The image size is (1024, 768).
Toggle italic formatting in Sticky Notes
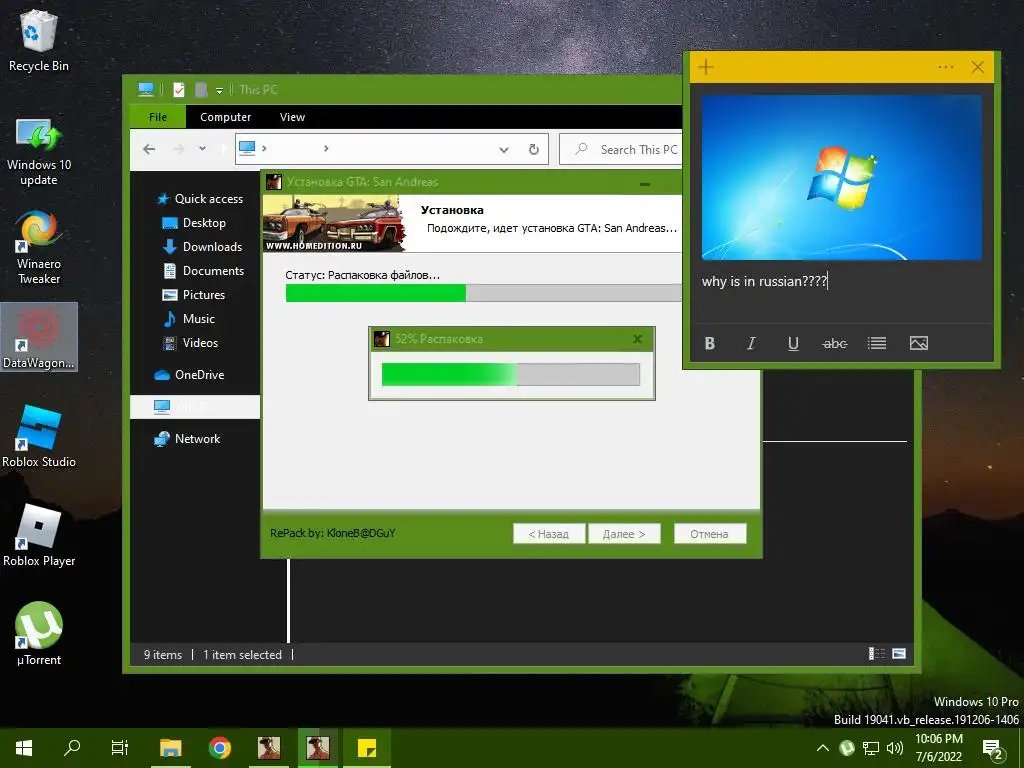click(751, 344)
